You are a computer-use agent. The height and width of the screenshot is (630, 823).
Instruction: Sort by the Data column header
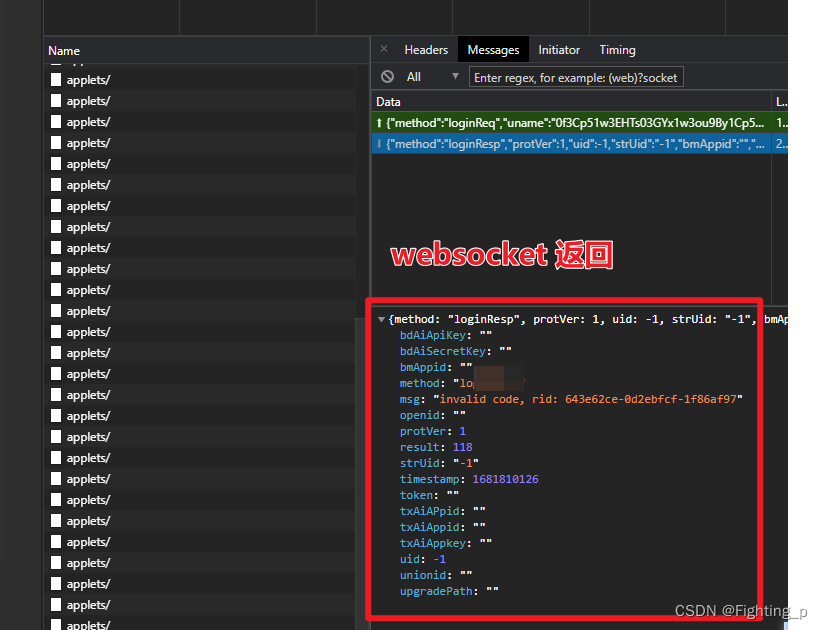(571, 102)
